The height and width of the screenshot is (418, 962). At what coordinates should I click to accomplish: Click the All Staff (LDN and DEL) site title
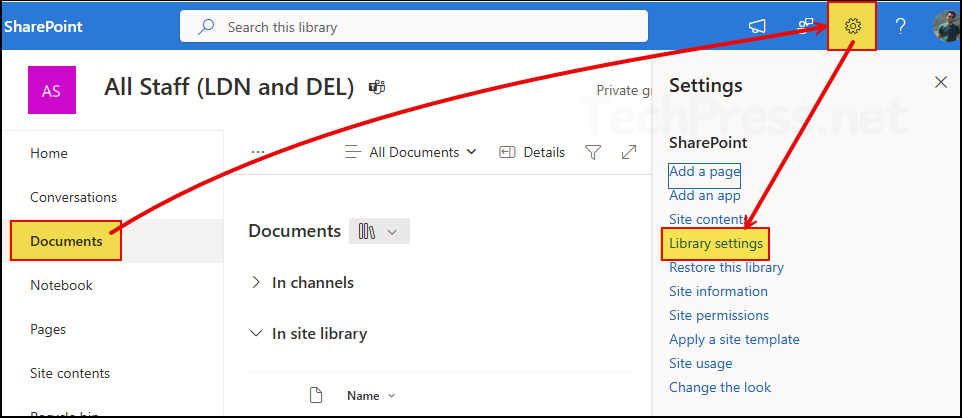click(x=229, y=88)
